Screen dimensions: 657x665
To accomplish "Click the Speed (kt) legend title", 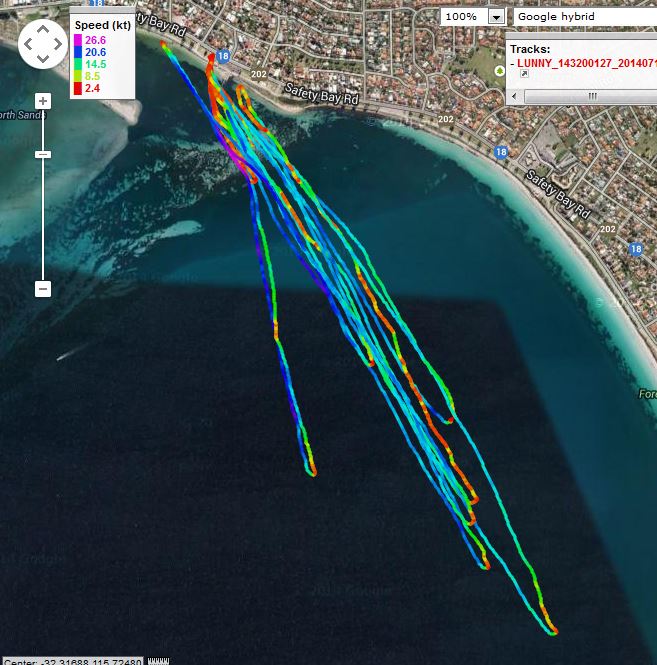I will pyautogui.click(x=104, y=25).
